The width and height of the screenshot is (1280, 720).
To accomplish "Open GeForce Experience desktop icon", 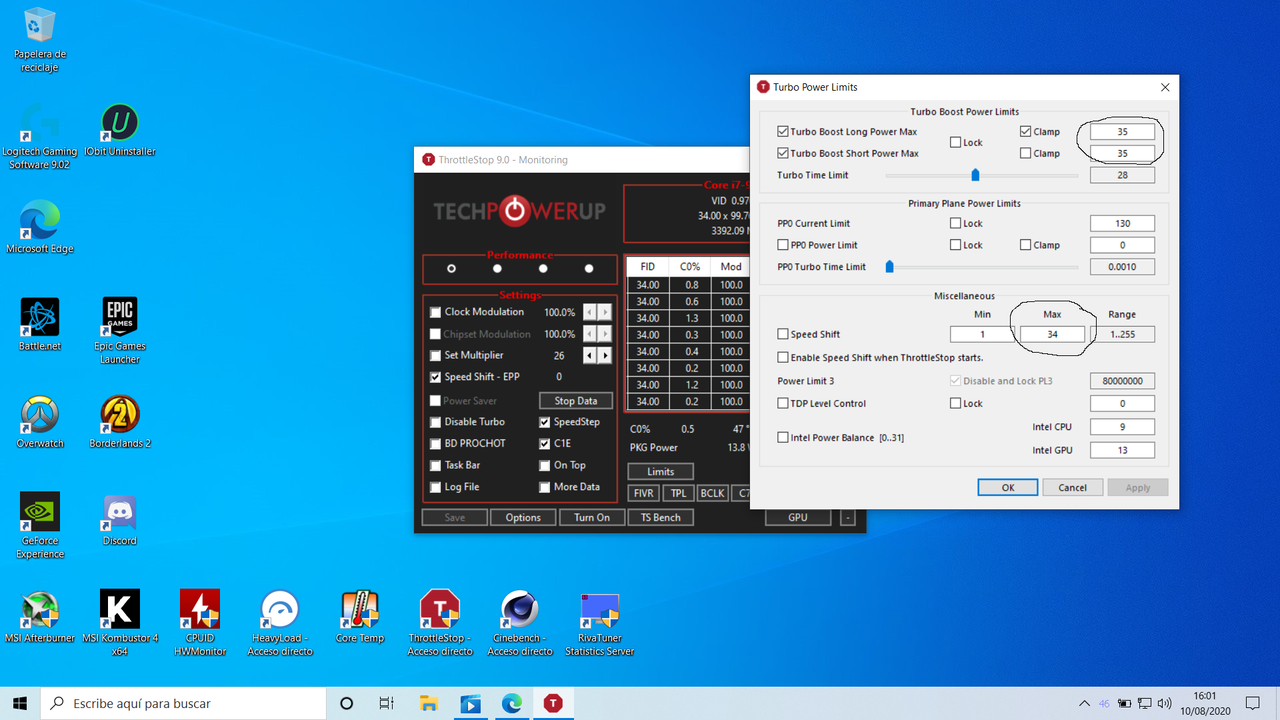I will [40, 525].
